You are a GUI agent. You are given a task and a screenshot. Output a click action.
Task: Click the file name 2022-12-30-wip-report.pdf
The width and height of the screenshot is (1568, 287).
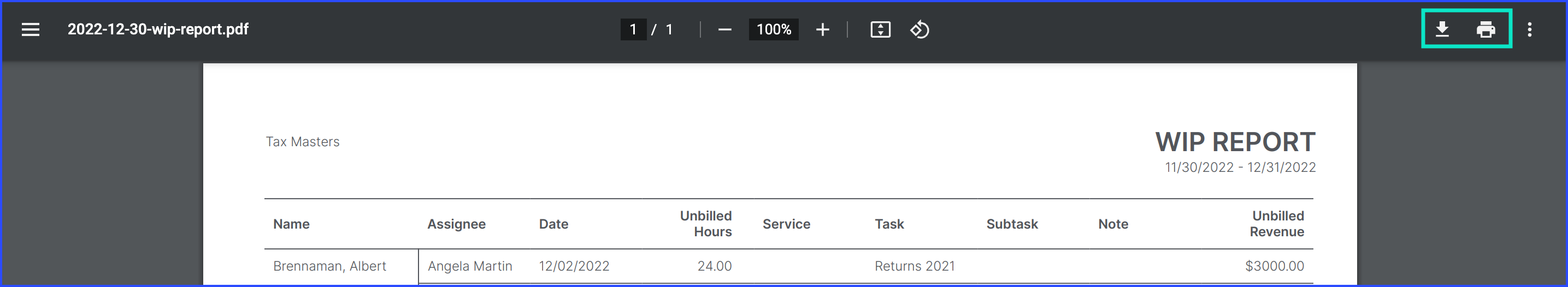pos(158,29)
